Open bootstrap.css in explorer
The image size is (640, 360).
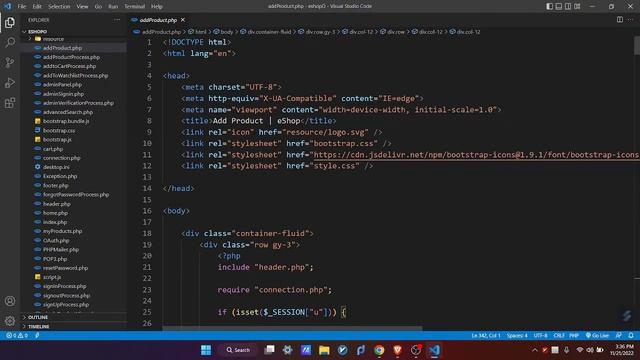coord(59,131)
